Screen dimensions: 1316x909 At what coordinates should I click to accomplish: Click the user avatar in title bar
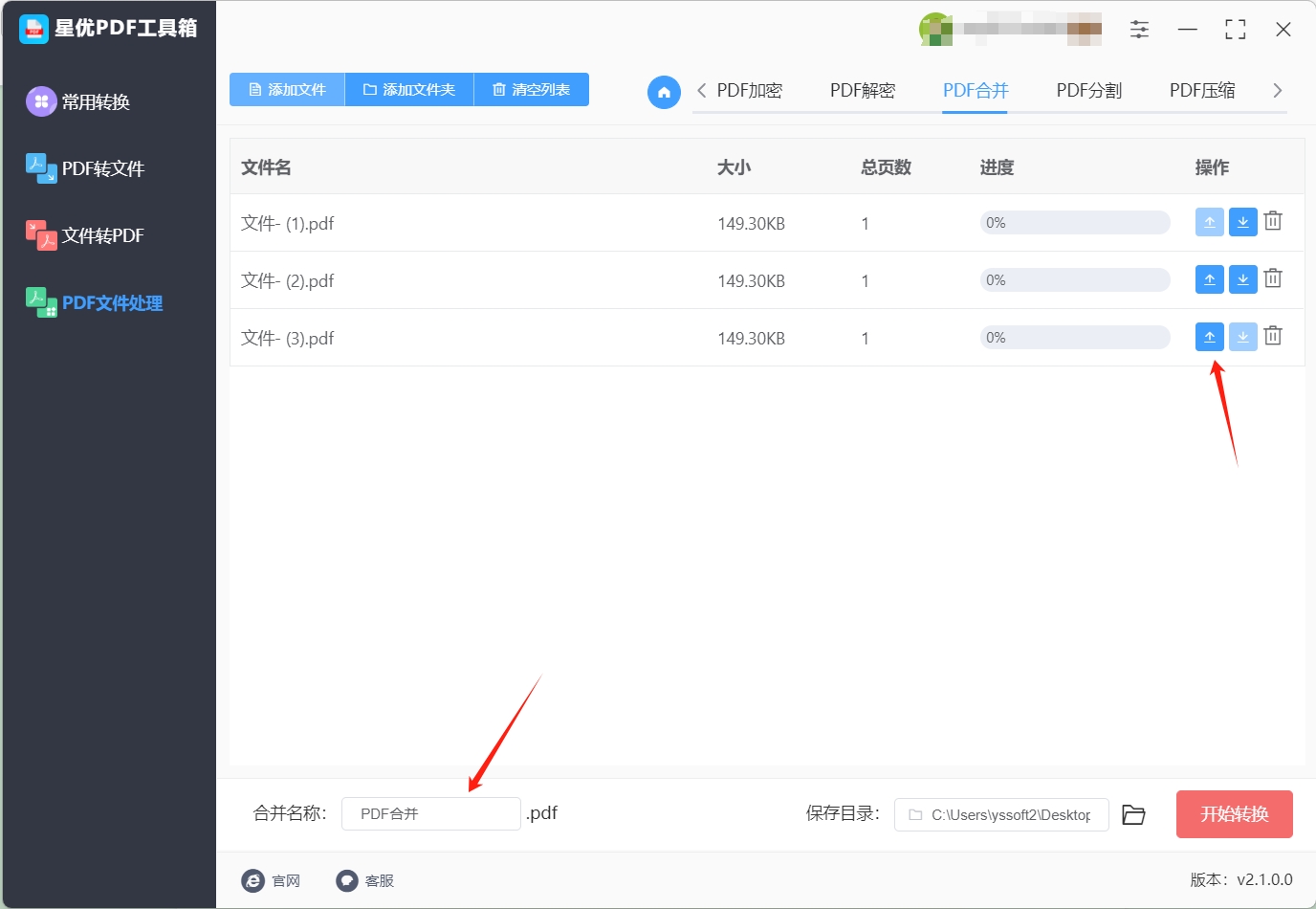(x=935, y=29)
